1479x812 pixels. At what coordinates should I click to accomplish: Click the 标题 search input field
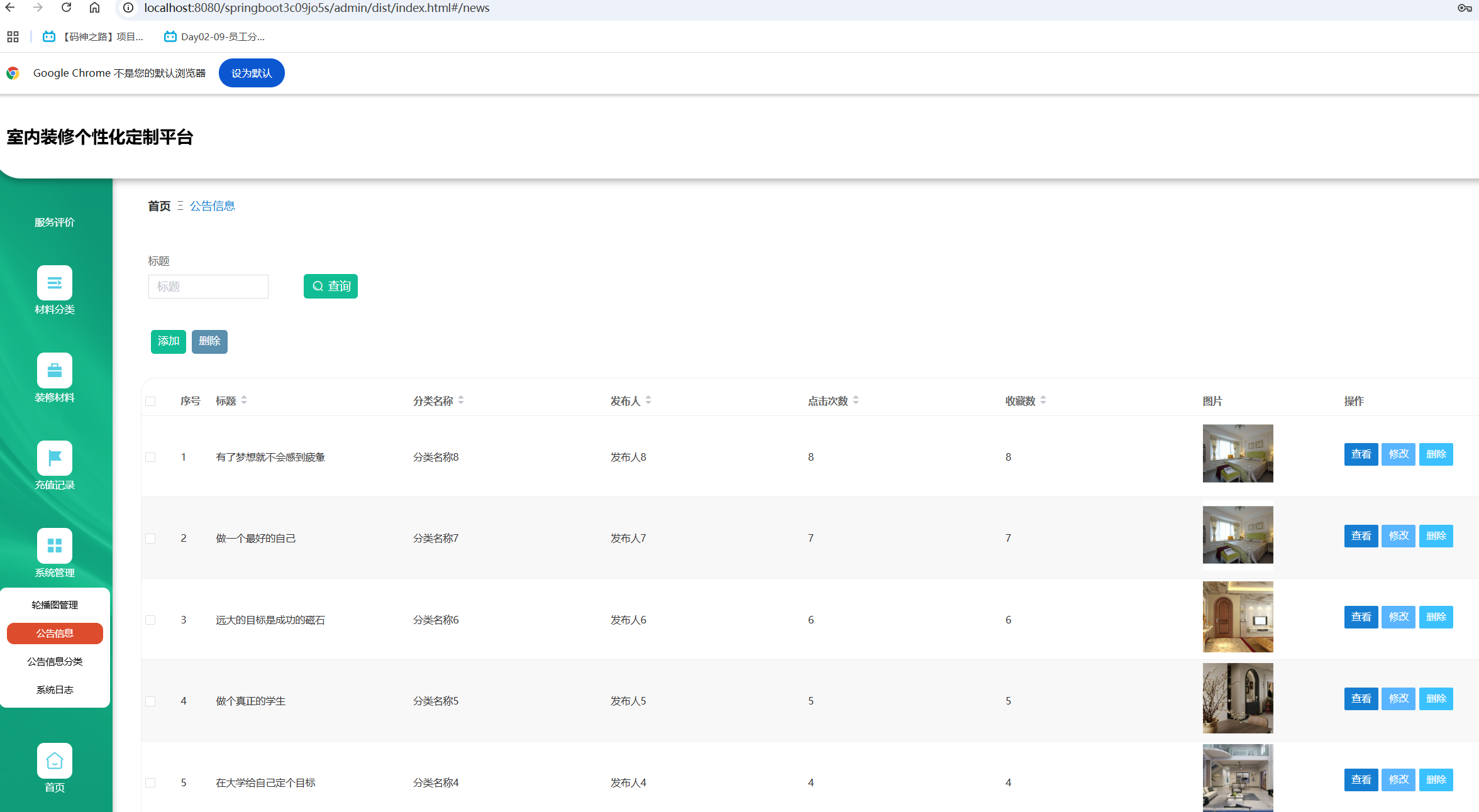[x=208, y=287]
